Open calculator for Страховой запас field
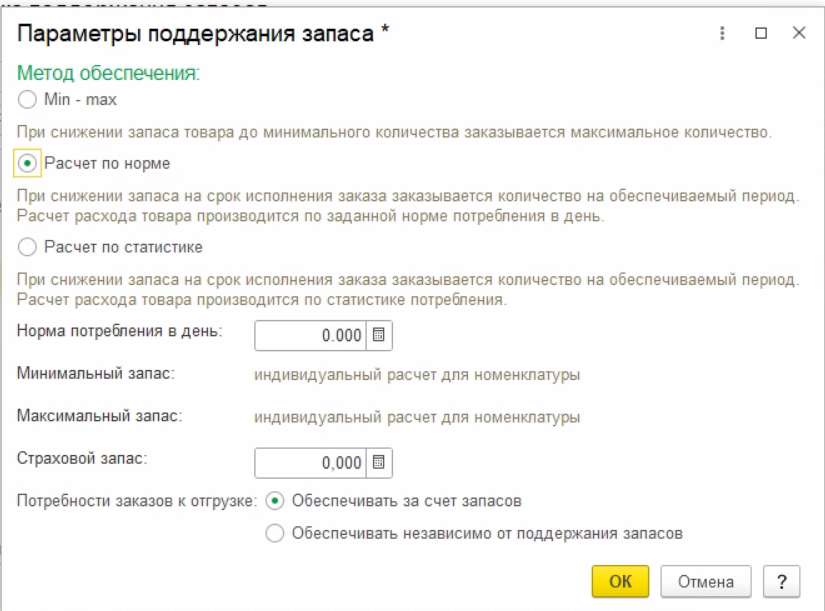This screenshot has width=825, height=611. [379, 462]
